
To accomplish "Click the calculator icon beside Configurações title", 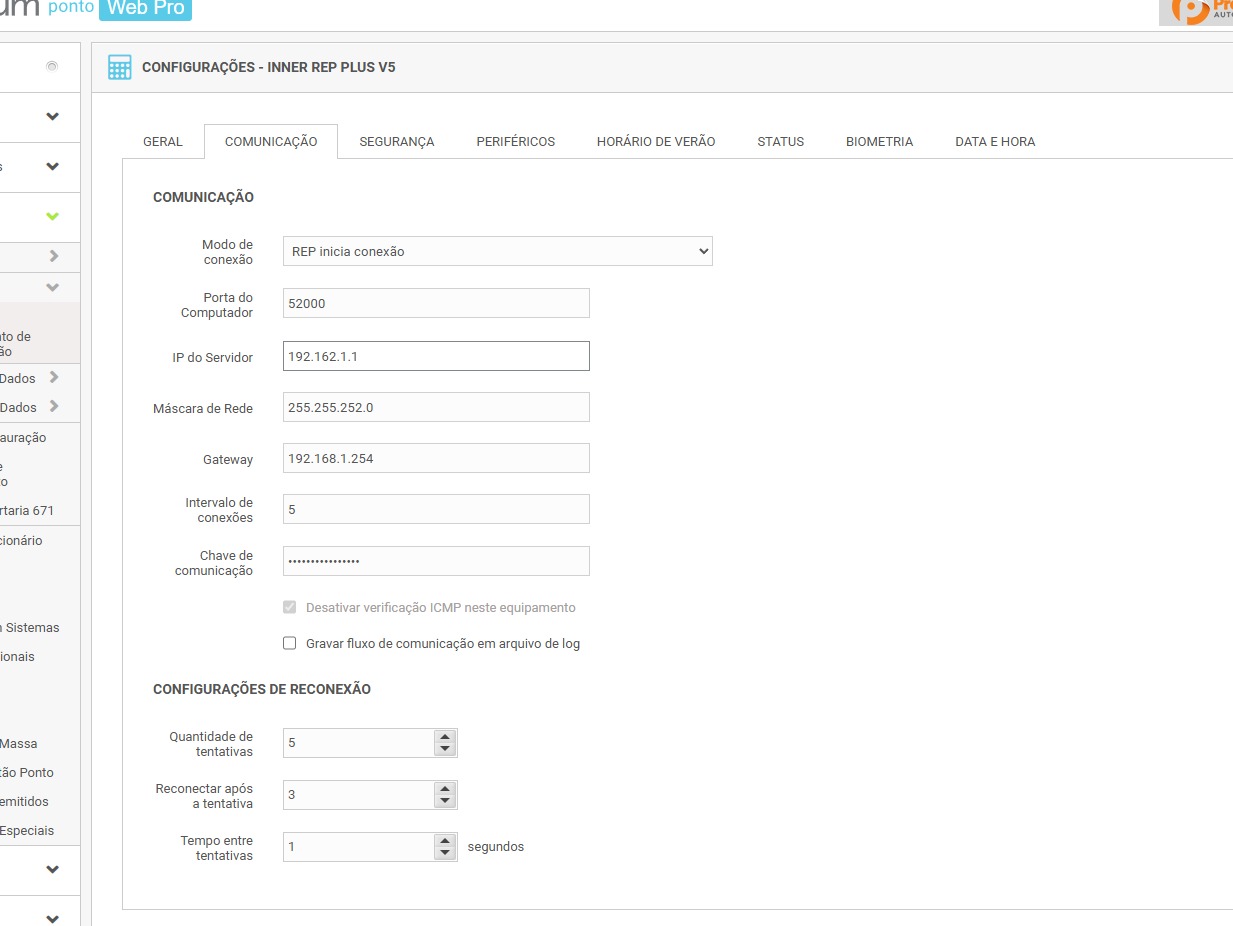I will click(x=119, y=67).
